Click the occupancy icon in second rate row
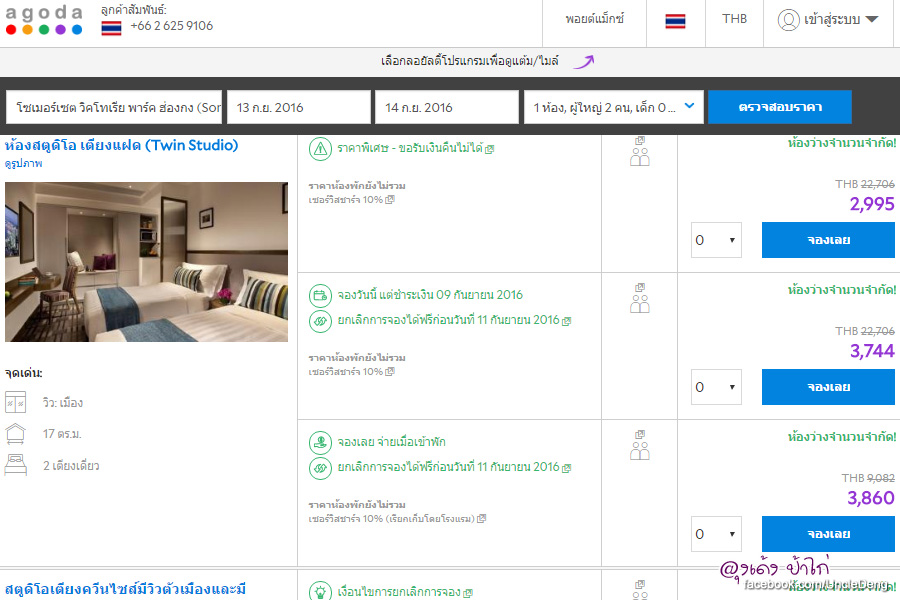Image resolution: width=900 pixels, height=600 pixels. point(640,299)
